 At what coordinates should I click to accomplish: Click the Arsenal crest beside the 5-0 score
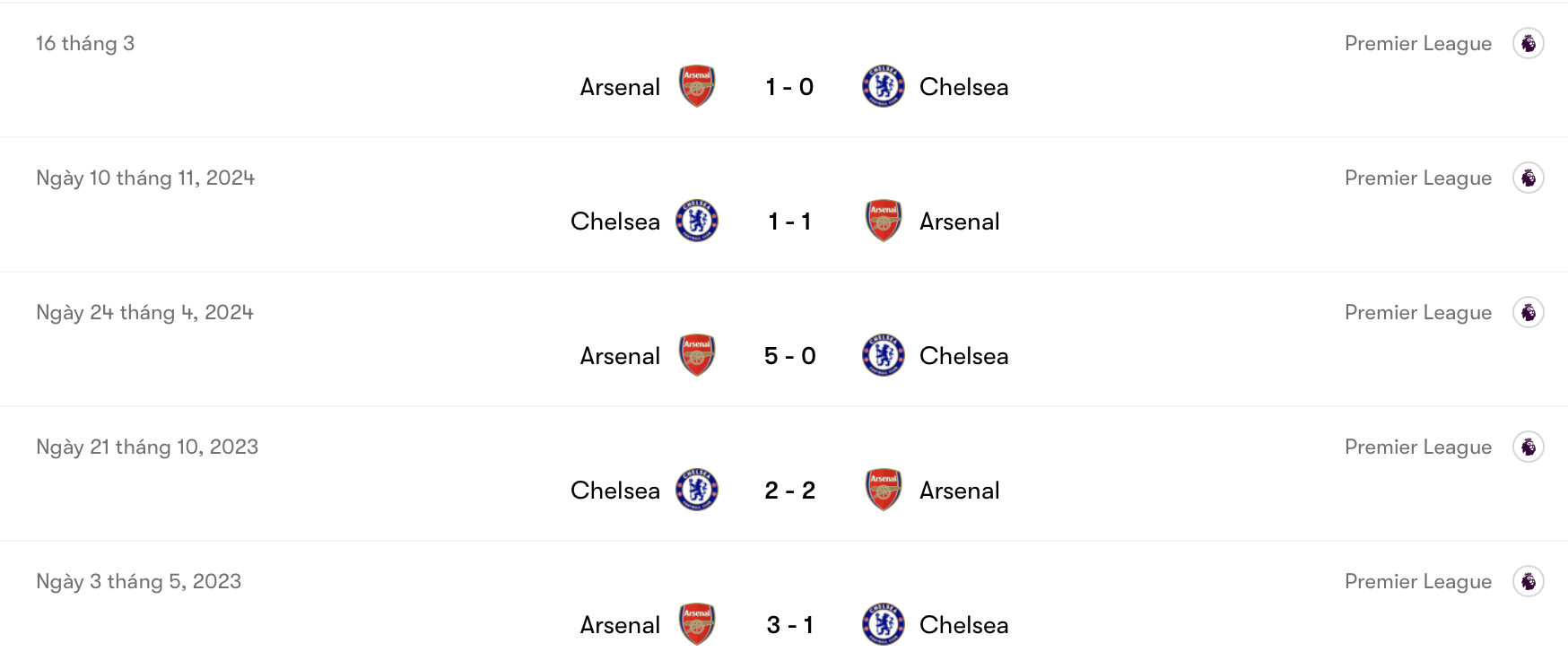tap(695, 355)
